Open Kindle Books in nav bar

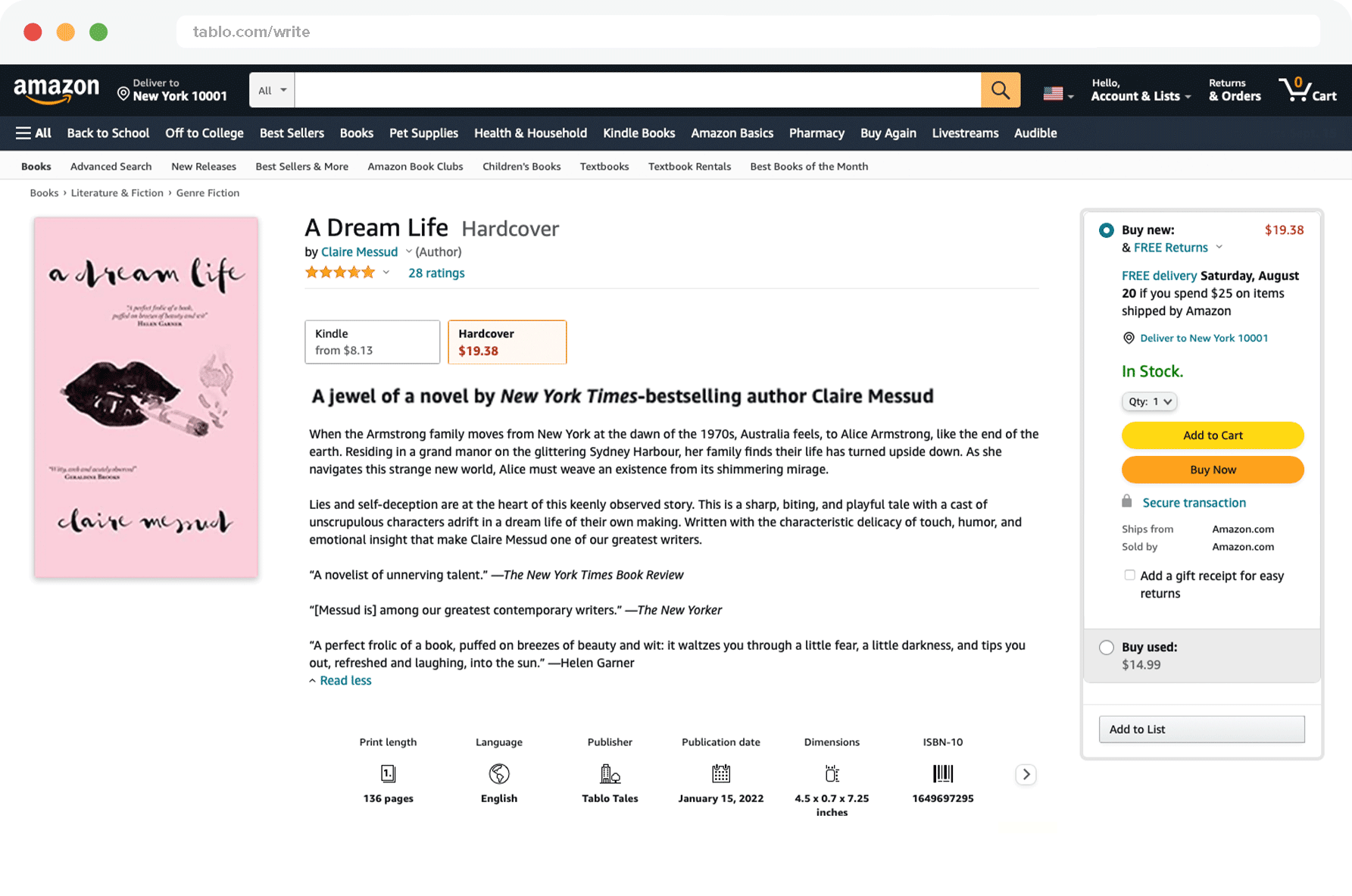(639, 133)
